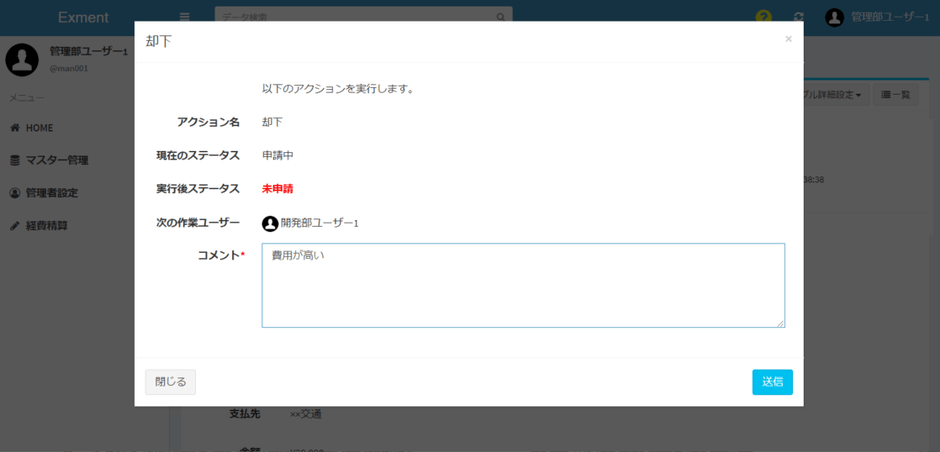Click the red 未申請 status text
Screen dimensions: 940x452
278,189
